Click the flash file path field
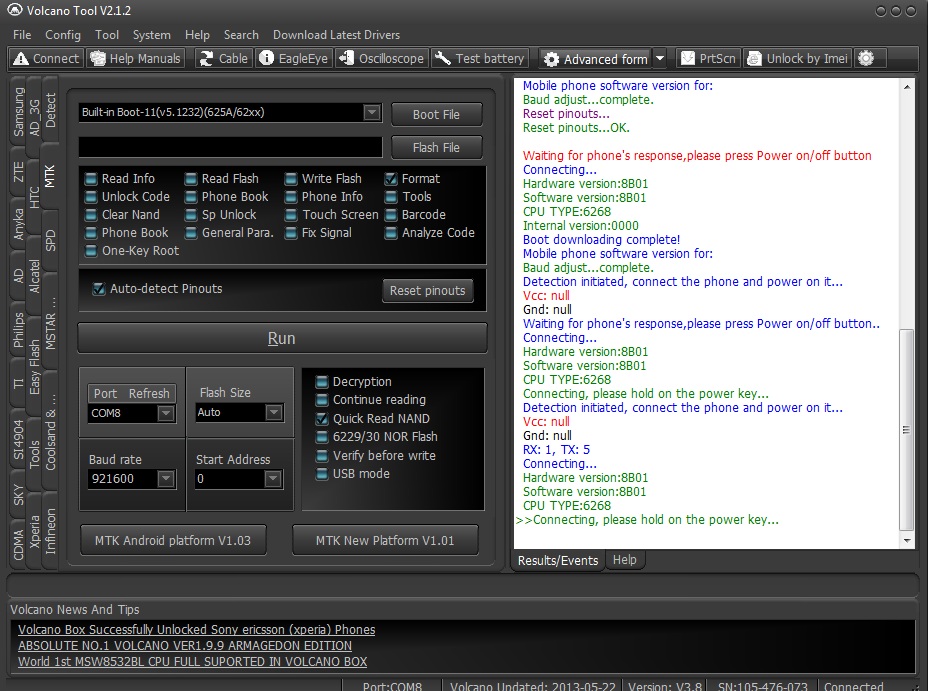 230,147
